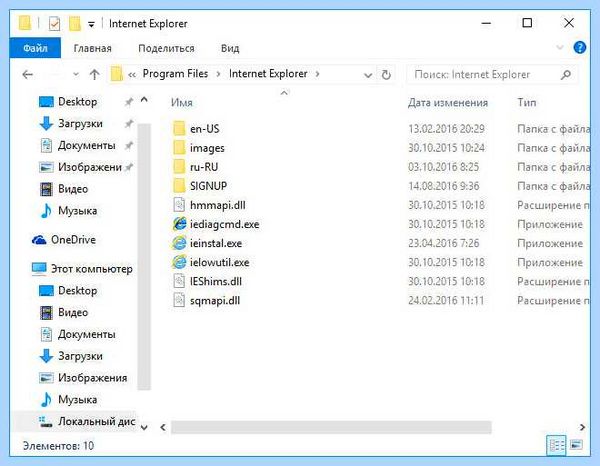
Task: Click the Internet Explorer breadcrumb segment
Action: click(x=268, y=73)
